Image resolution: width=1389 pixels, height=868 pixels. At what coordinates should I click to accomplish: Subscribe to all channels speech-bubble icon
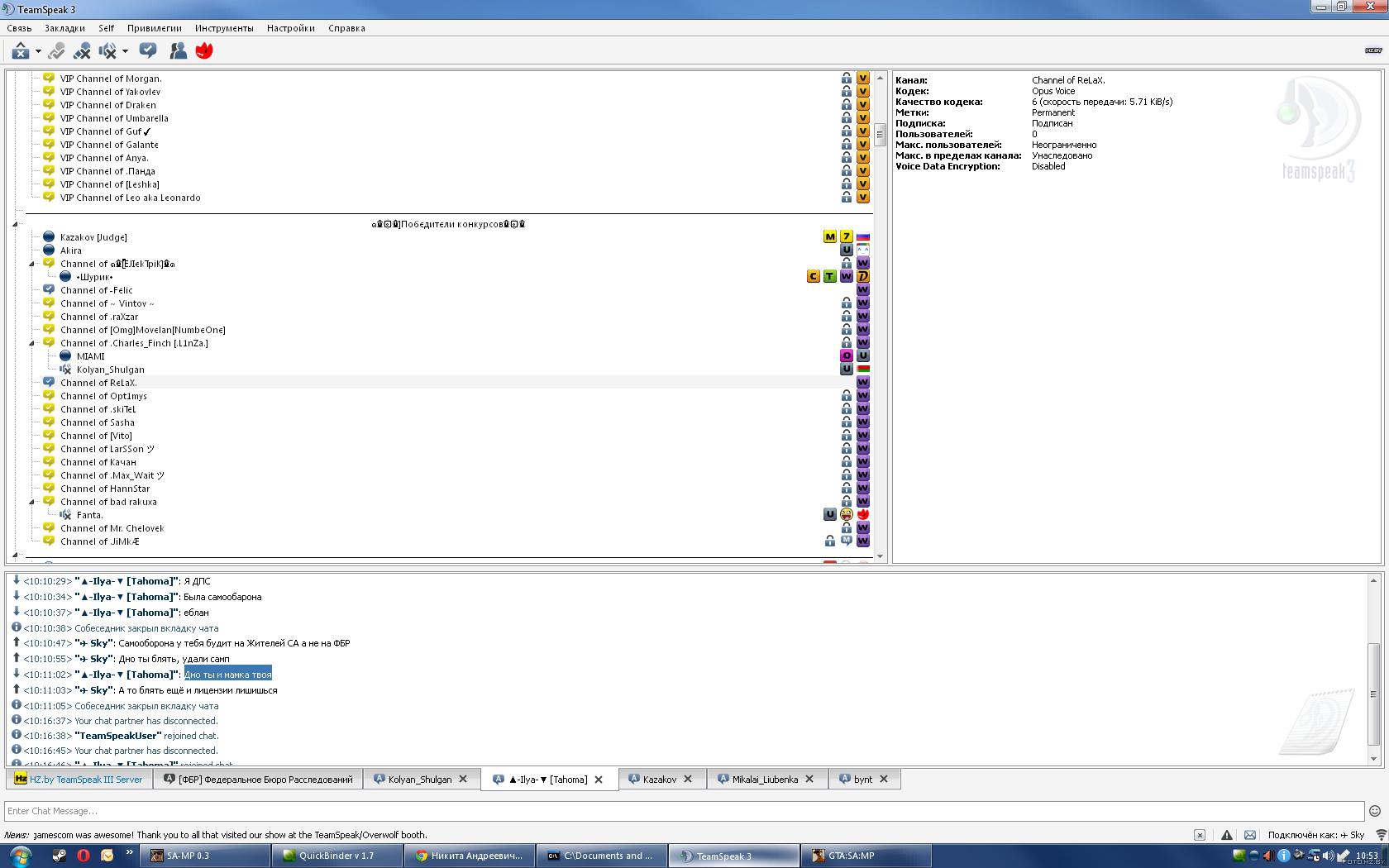pyautogui.click(x=148, y=51)
